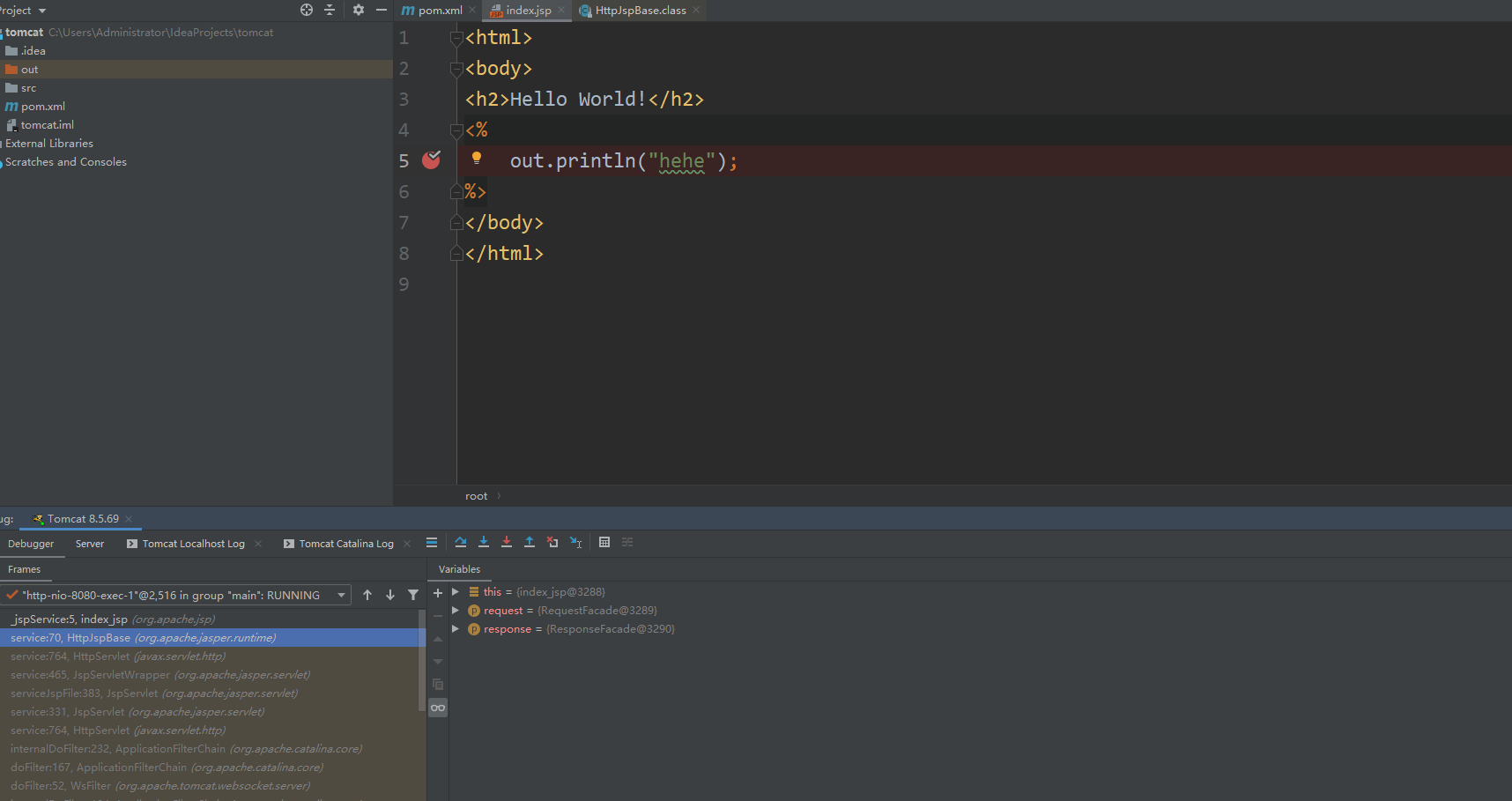Viewport: 1512px width, 801px height.
Task: Click the move watch down icon
Action: click(x=438, y=662)
